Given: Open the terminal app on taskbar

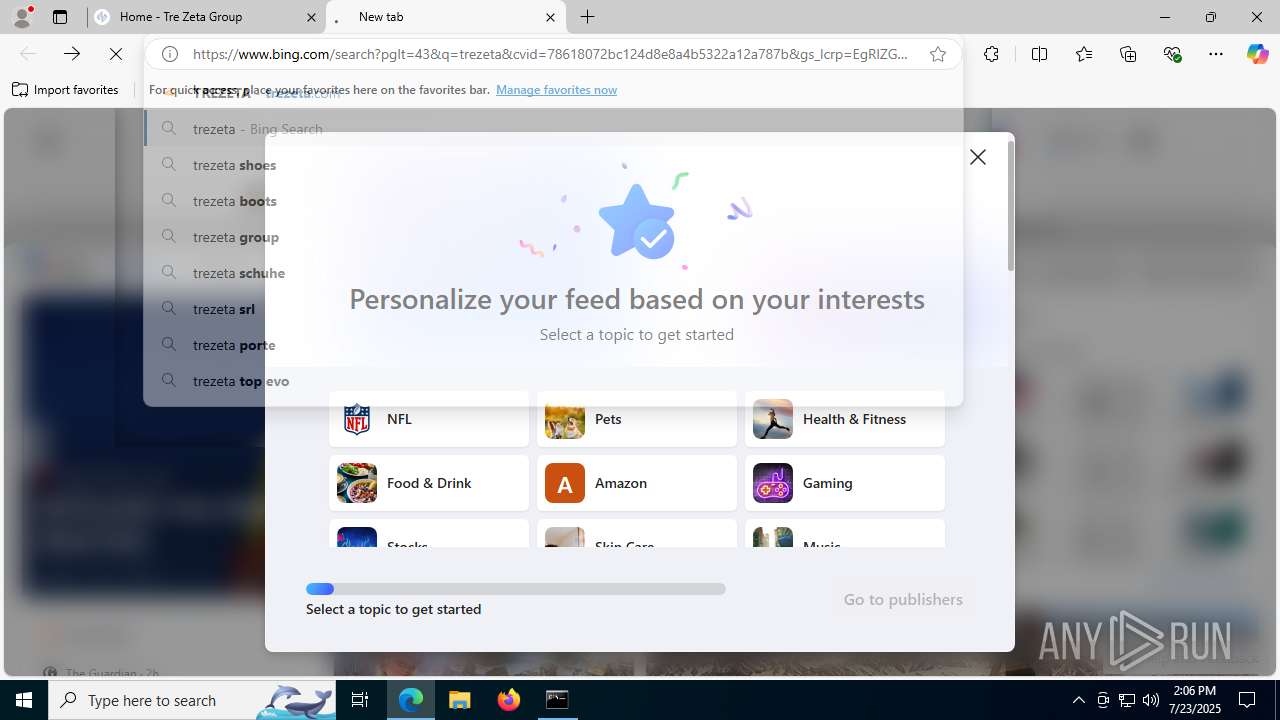Looking at the screenshot, I should (557, 700).
